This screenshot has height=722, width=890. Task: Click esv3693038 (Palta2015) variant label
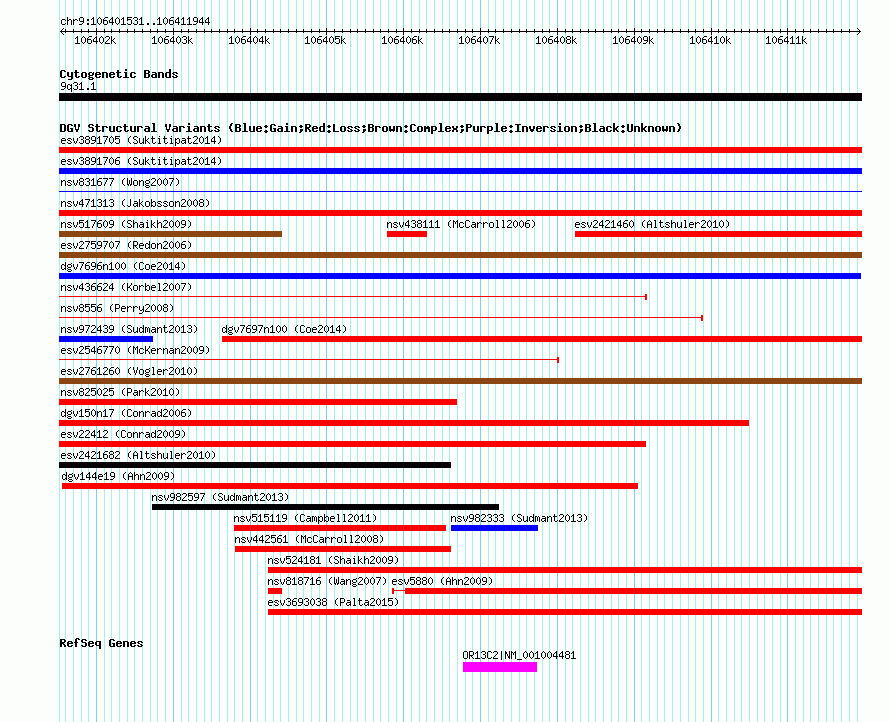333,602
